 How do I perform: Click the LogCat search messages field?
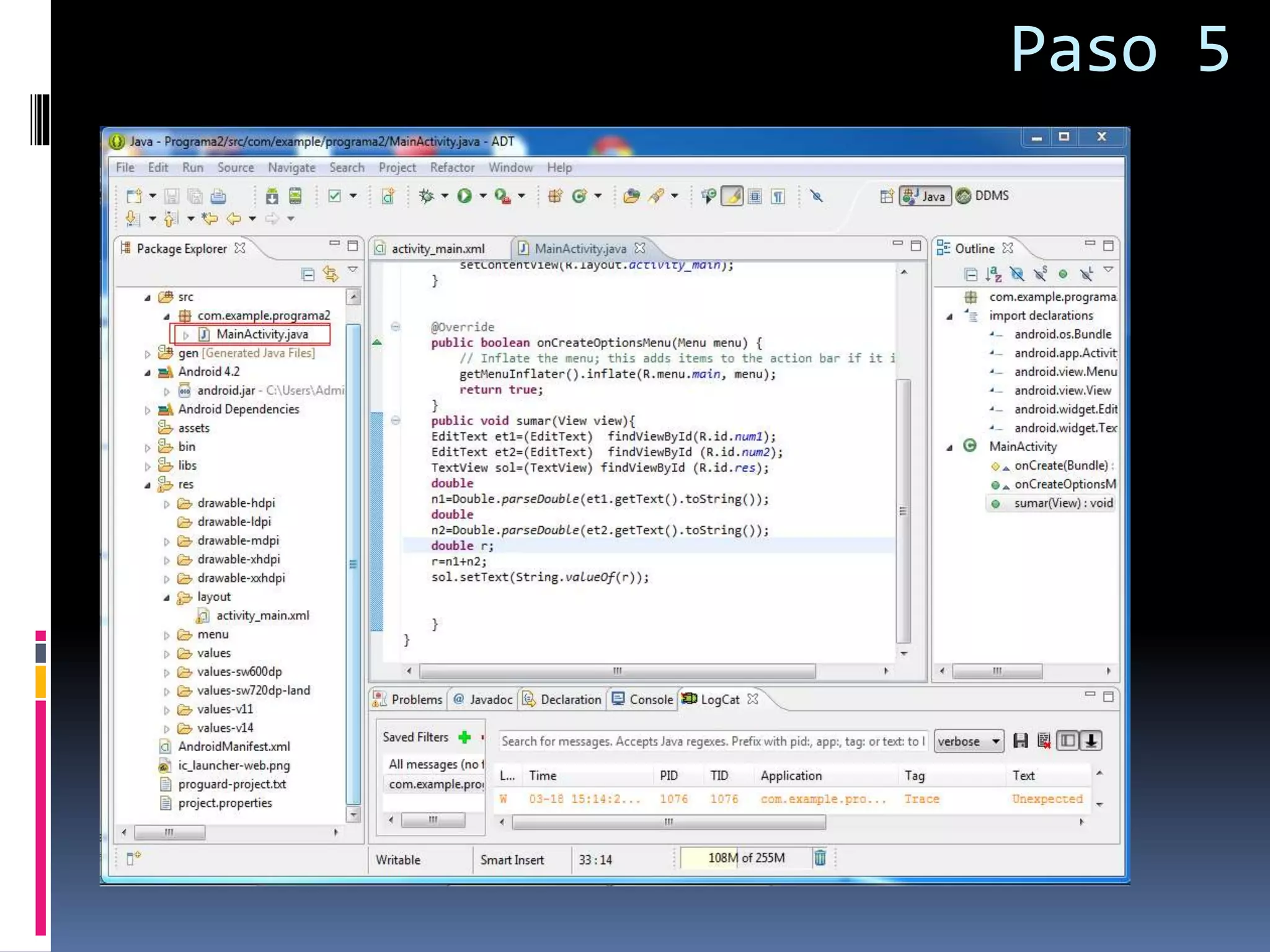pyautogui.click(x=712, y=741)
